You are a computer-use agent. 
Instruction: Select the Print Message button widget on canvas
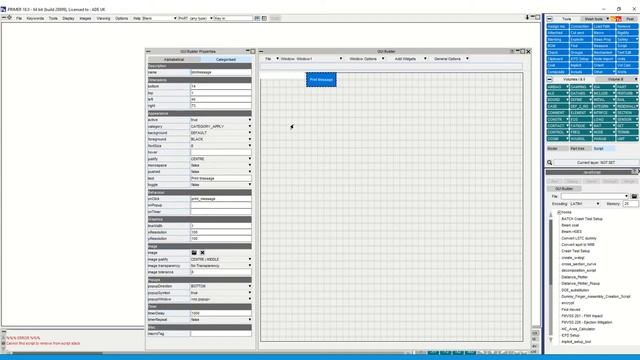[321, 80]
